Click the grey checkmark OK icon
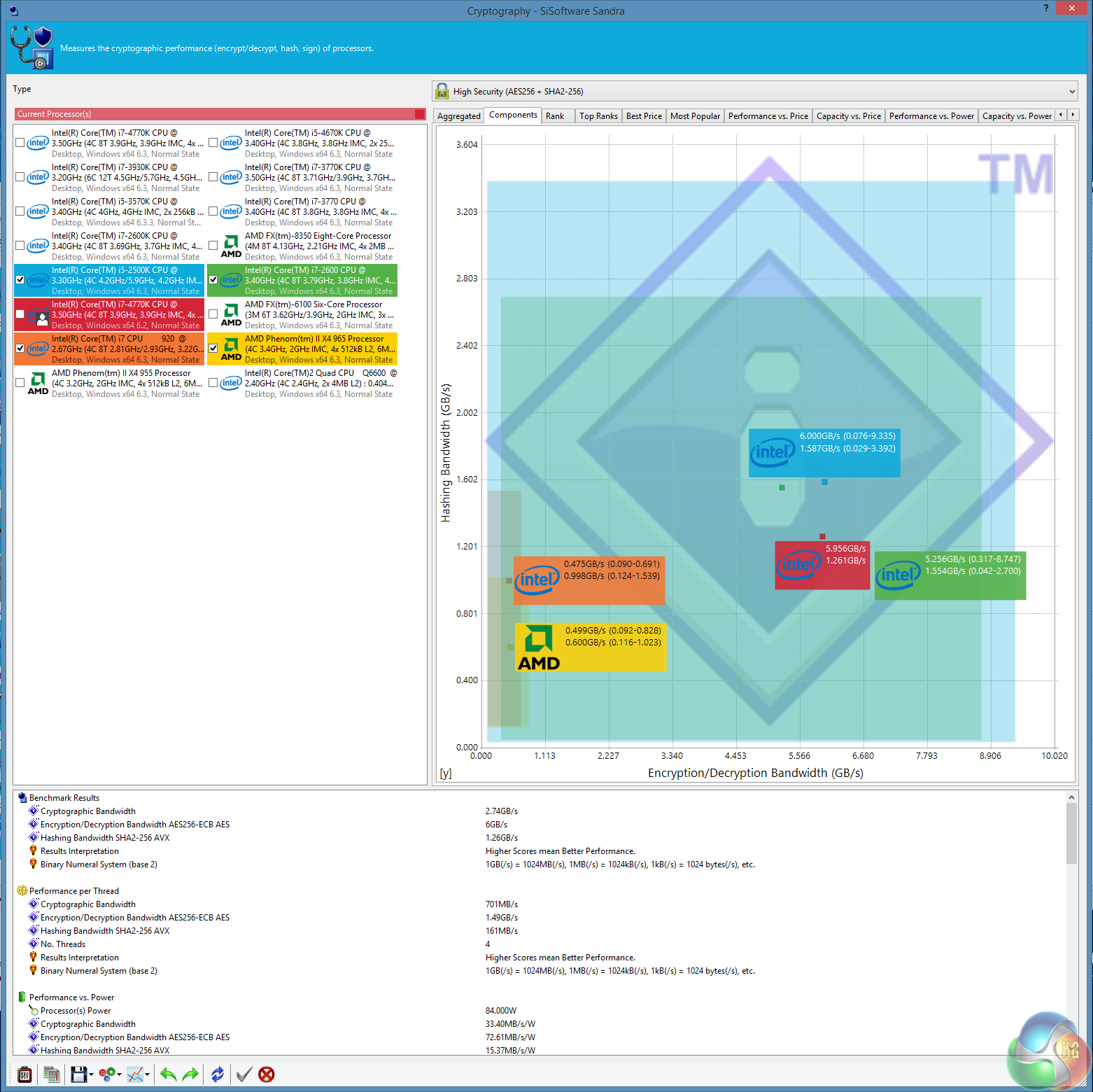This screenshot has width=1093, height=1092. pyautogui.click(x=244, y=1074)
